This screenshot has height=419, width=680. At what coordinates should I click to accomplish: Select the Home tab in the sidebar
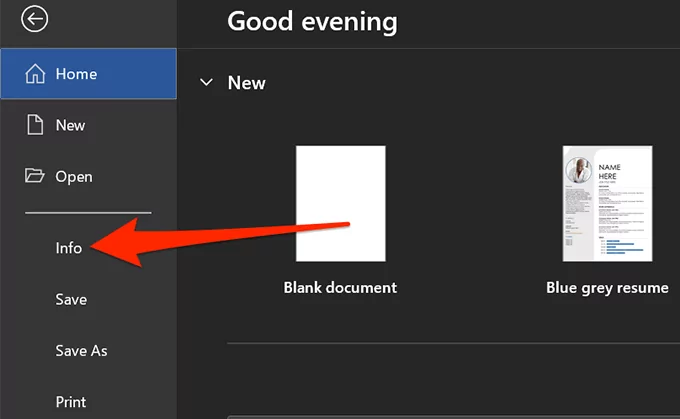click(x=88, y=74)
